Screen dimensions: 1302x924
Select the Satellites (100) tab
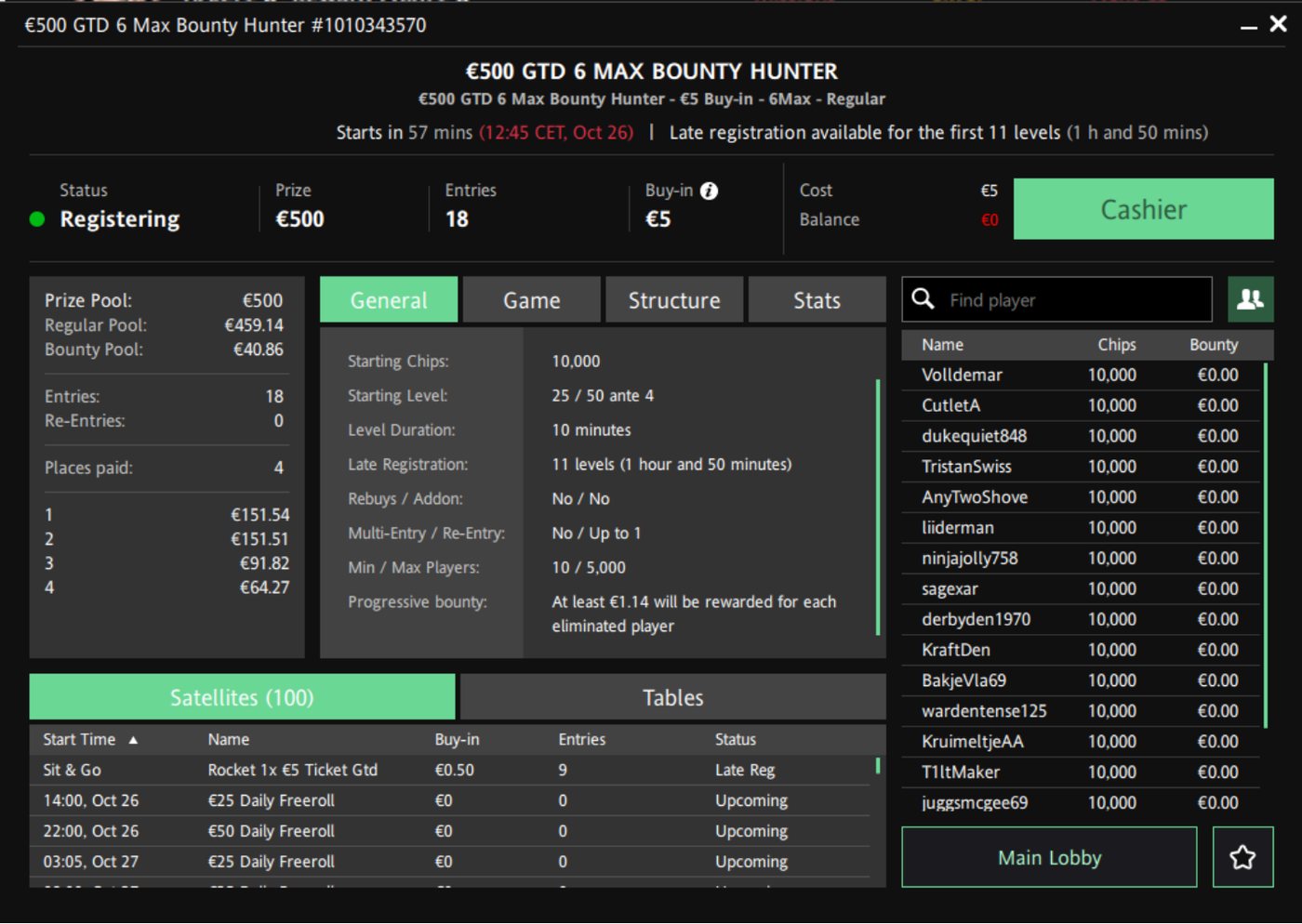[242, 697]
